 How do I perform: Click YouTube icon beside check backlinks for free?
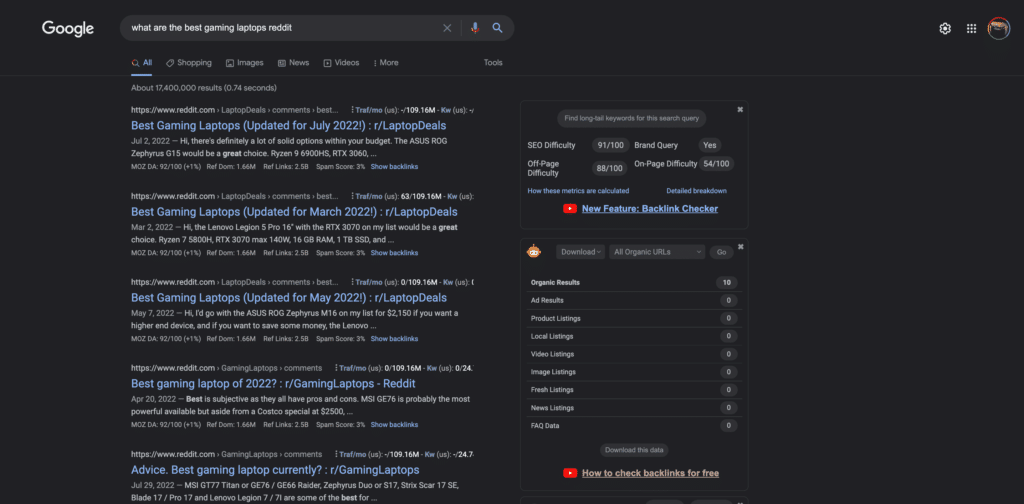569,473
